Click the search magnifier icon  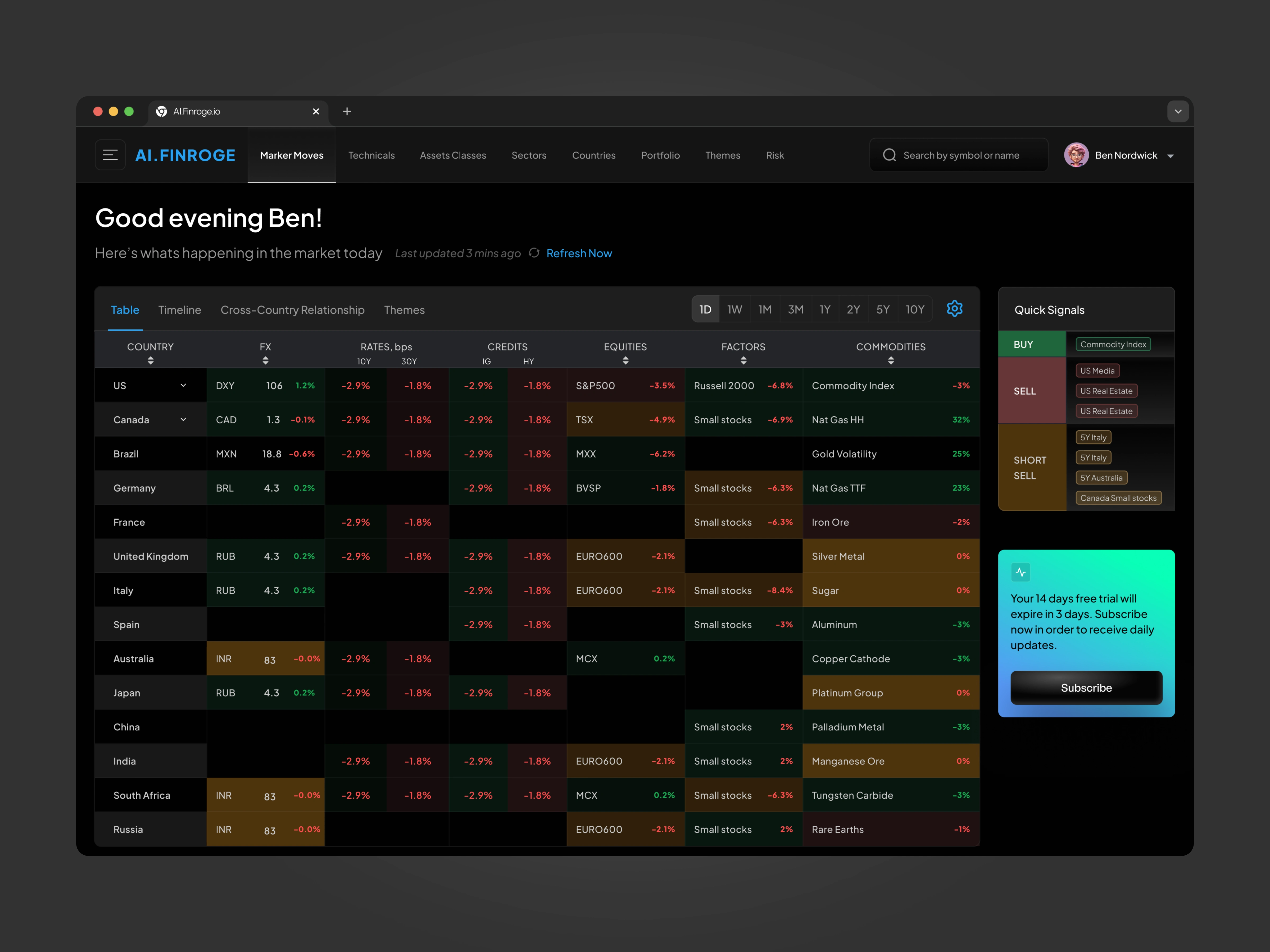click(x=889, y=155)
